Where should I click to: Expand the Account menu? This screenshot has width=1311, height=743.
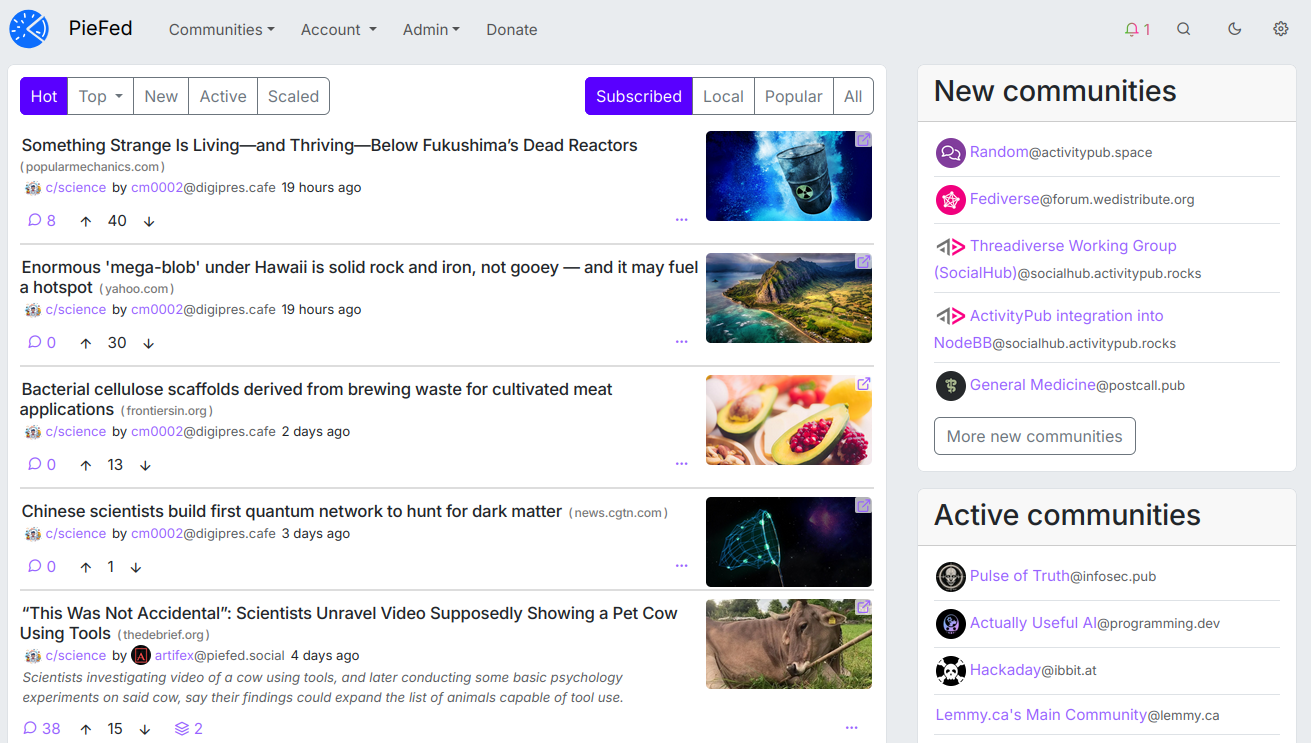tap(338, 30)
